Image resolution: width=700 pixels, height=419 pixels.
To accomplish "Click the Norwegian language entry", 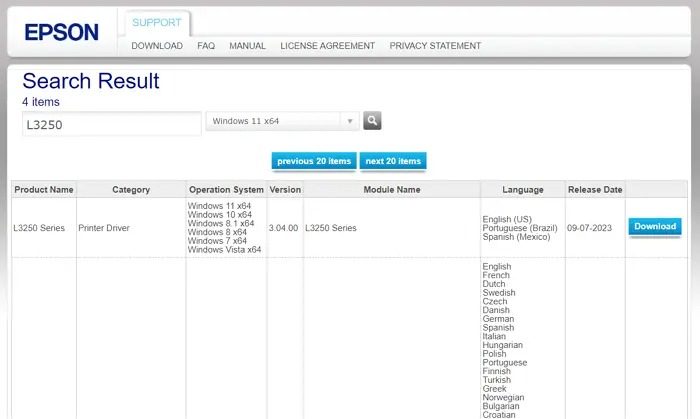I will pyautogui.click(x=503, y=397).
